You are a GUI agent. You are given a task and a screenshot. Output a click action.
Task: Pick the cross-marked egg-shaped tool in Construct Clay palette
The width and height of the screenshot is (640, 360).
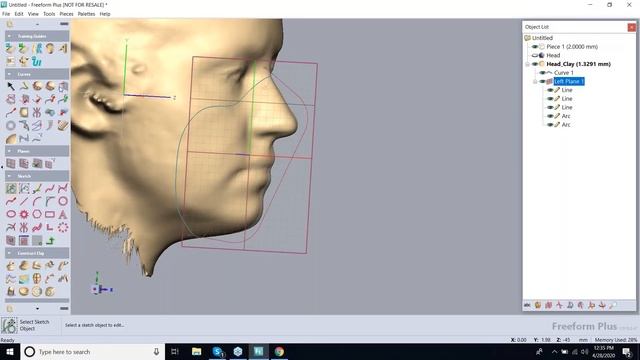37,278
